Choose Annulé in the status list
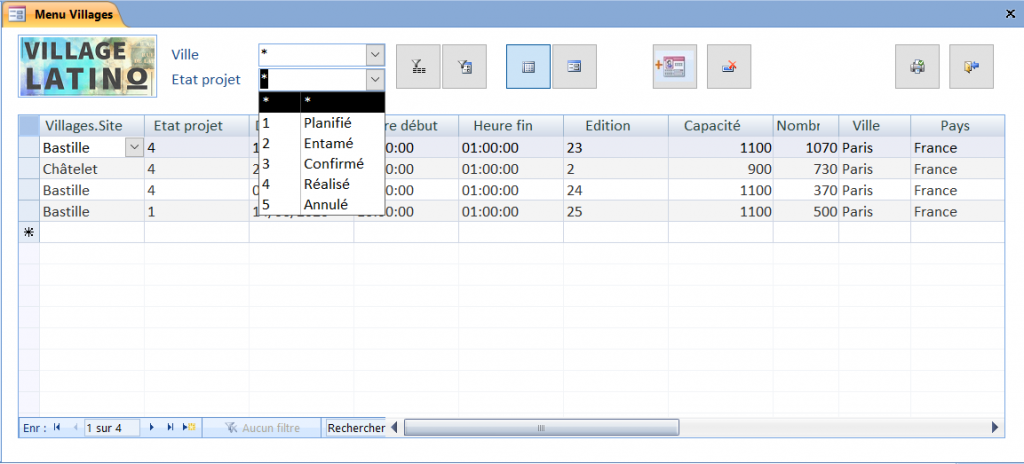 coord(325,205)
